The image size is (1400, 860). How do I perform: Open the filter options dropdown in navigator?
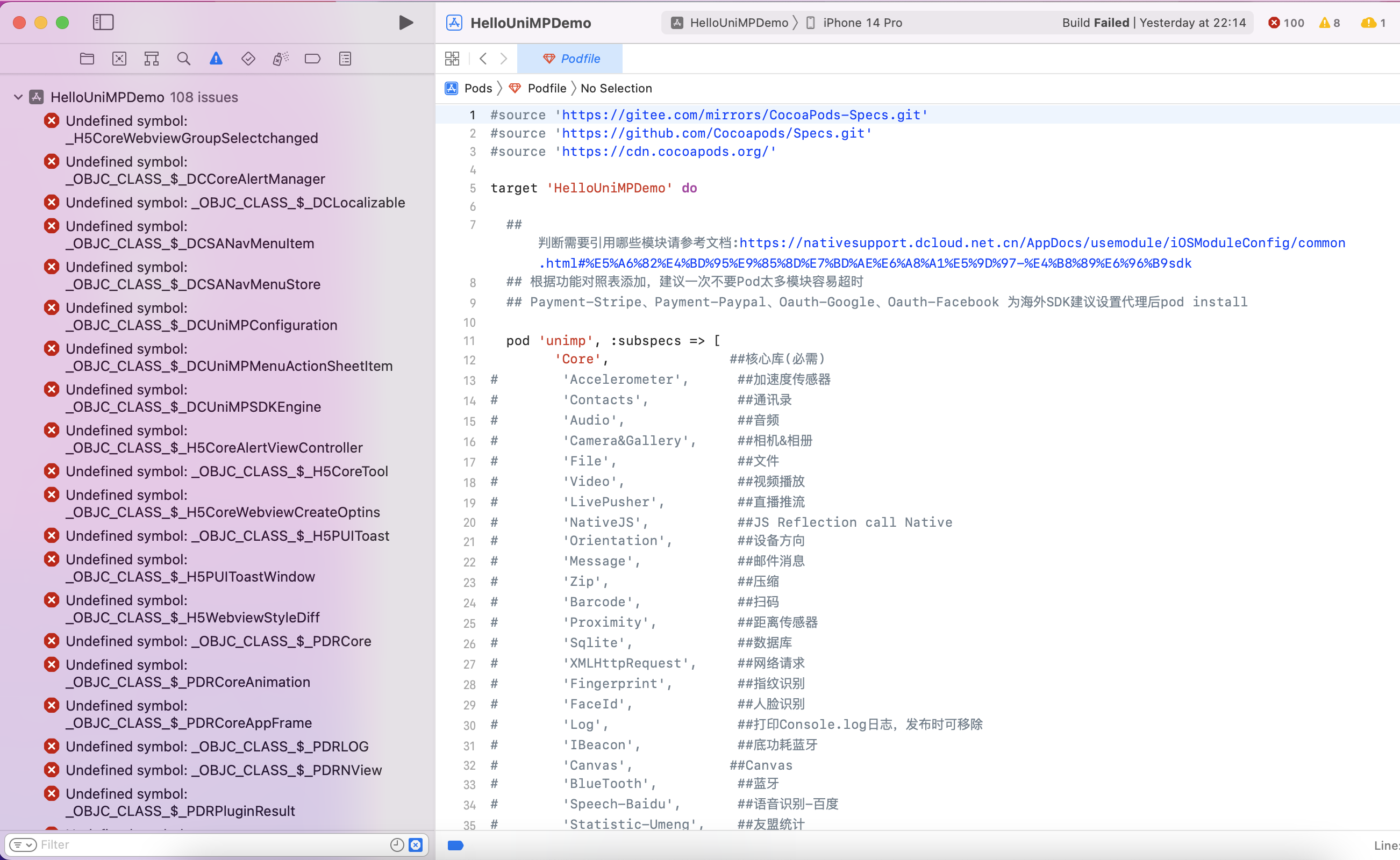click(x=23, y=844)
